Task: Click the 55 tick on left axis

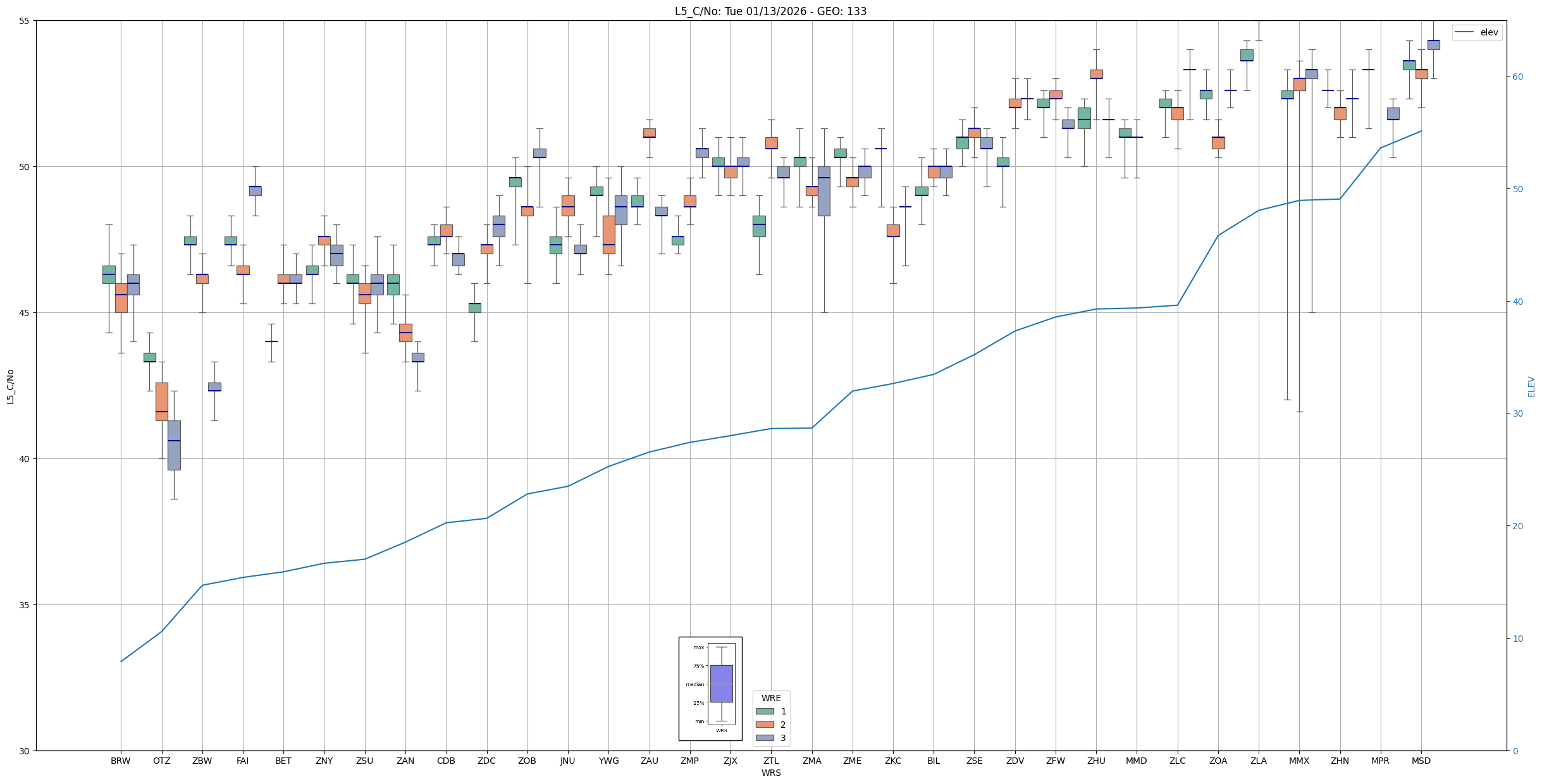Action: (x=25, y=21)
